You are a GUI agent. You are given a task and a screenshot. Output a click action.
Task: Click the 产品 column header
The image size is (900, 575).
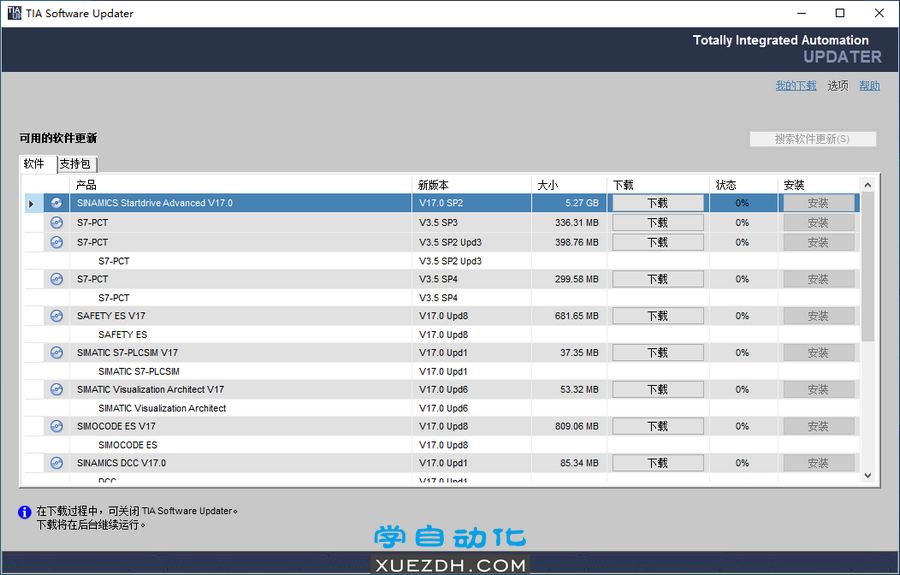(241, 185)
